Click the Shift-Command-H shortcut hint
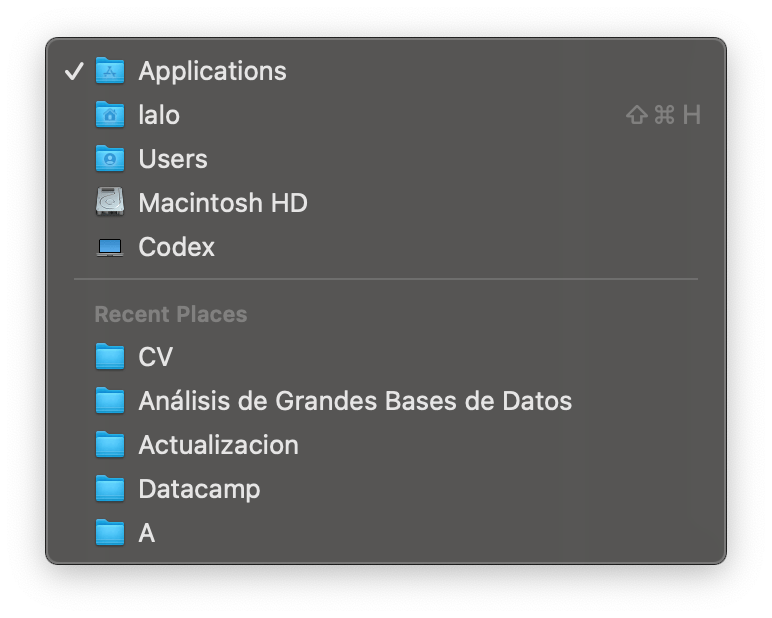Image resolution: width=772 pixels, height=618 pixels. (x=662, y=115)
